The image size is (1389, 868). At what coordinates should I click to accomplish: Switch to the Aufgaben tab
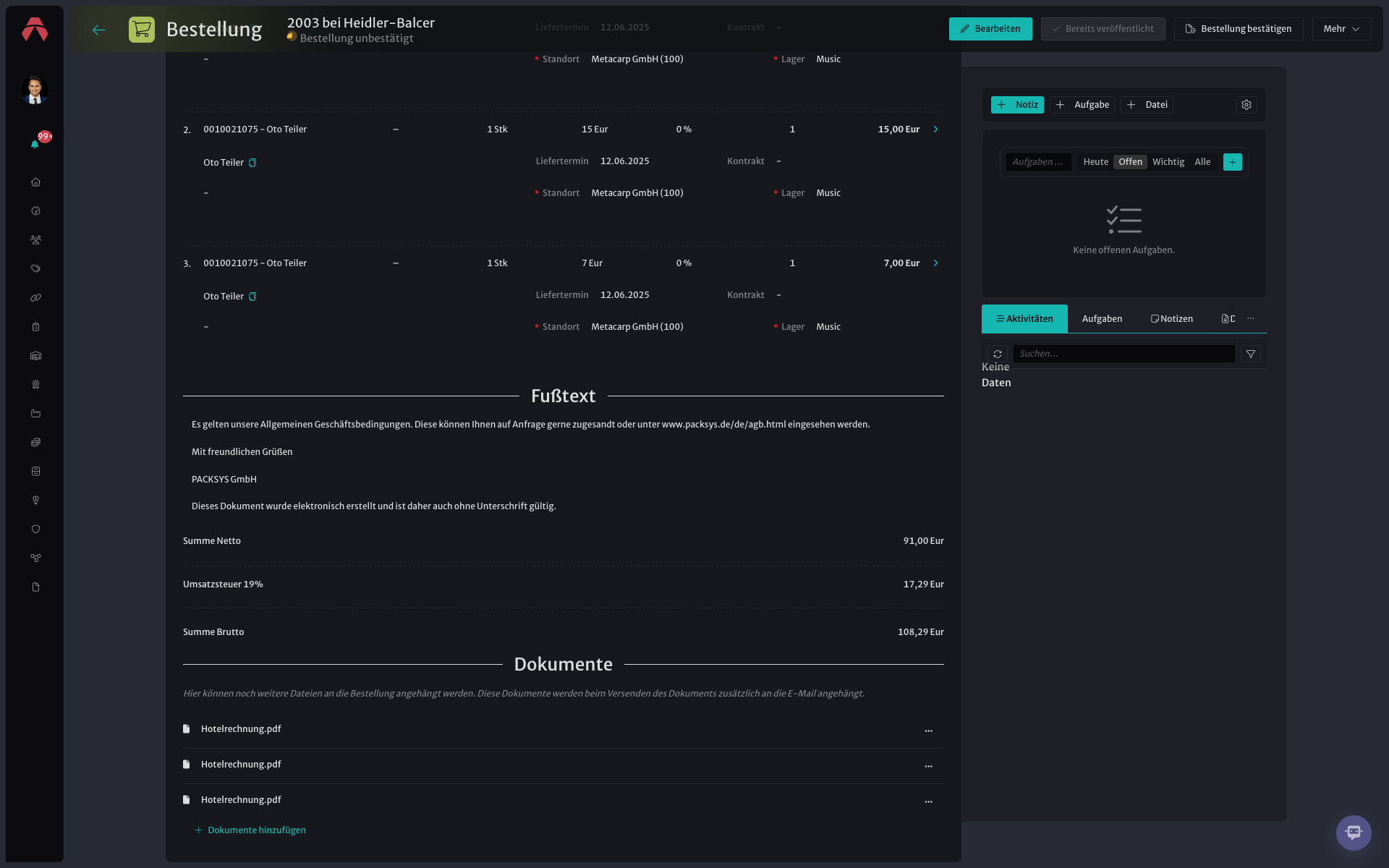1102,319
